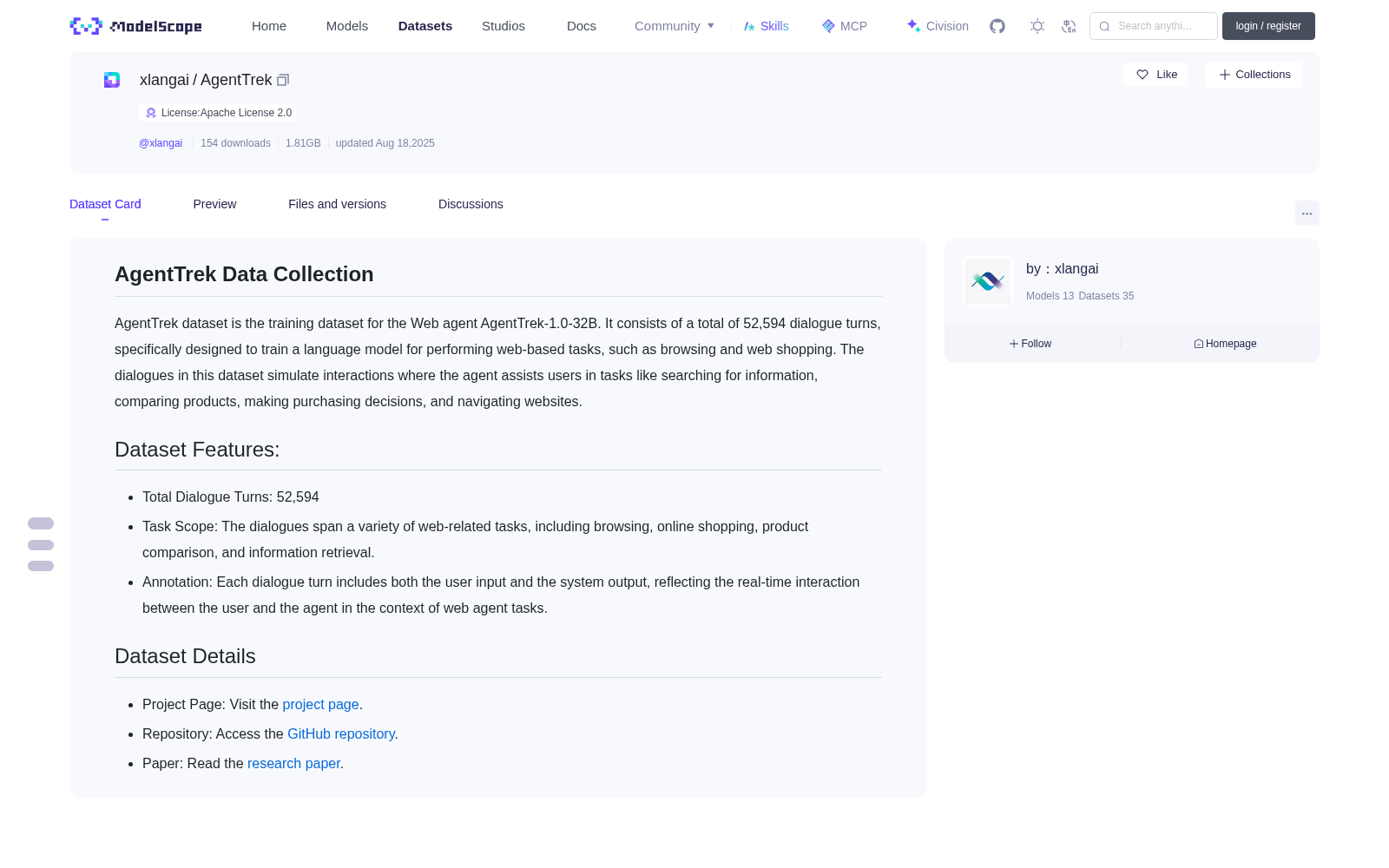Copy dataset name xlangai/AgentTrek icon
Image resolution: width=1389 pixels, height=868 pixels.
coord(283,80)
